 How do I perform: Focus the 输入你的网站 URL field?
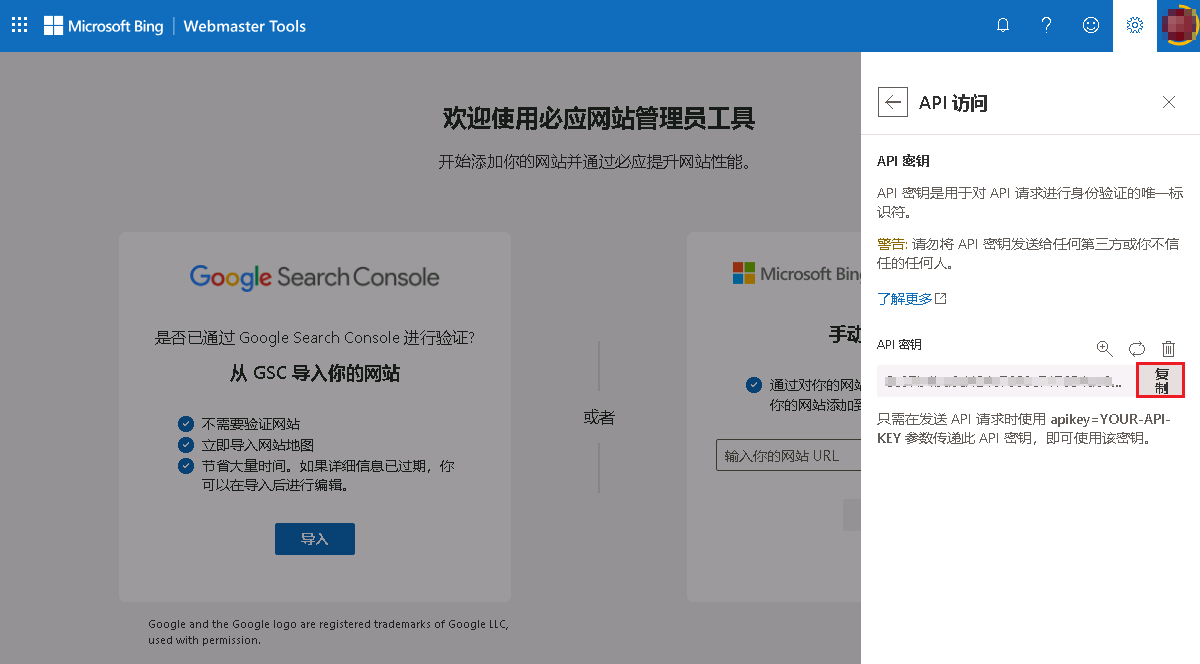click(788, 455)
